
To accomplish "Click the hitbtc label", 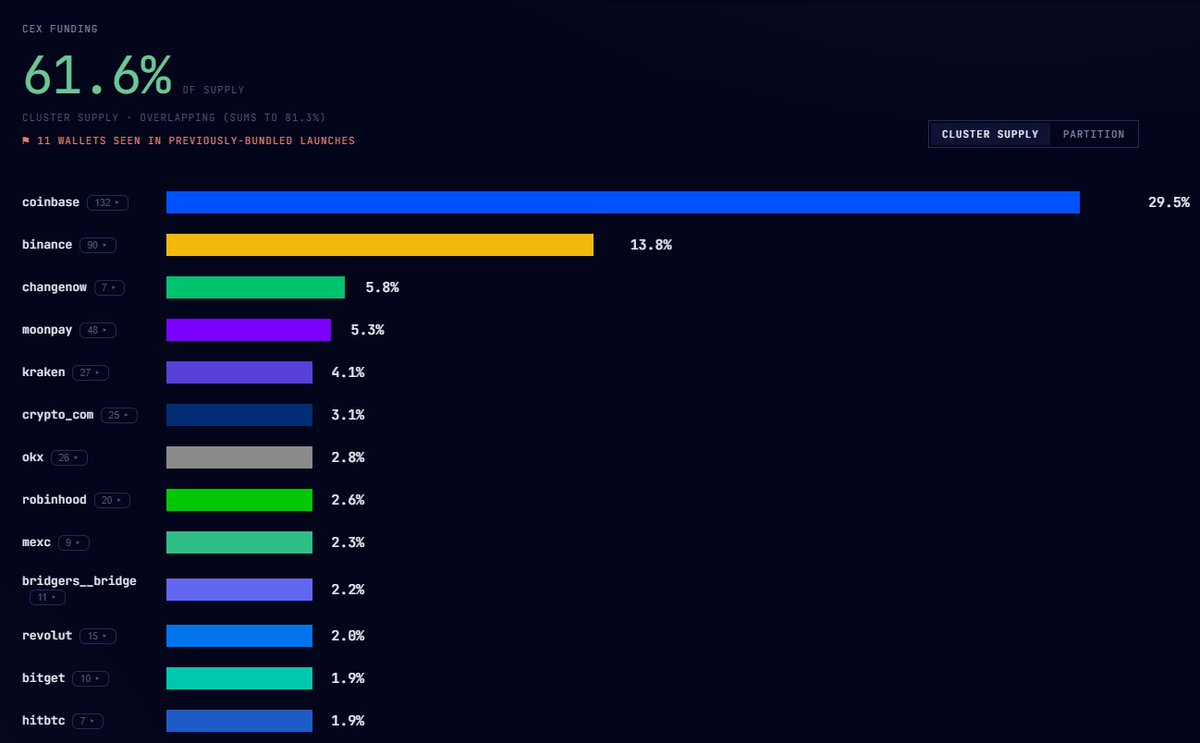I will click(44, 721).
